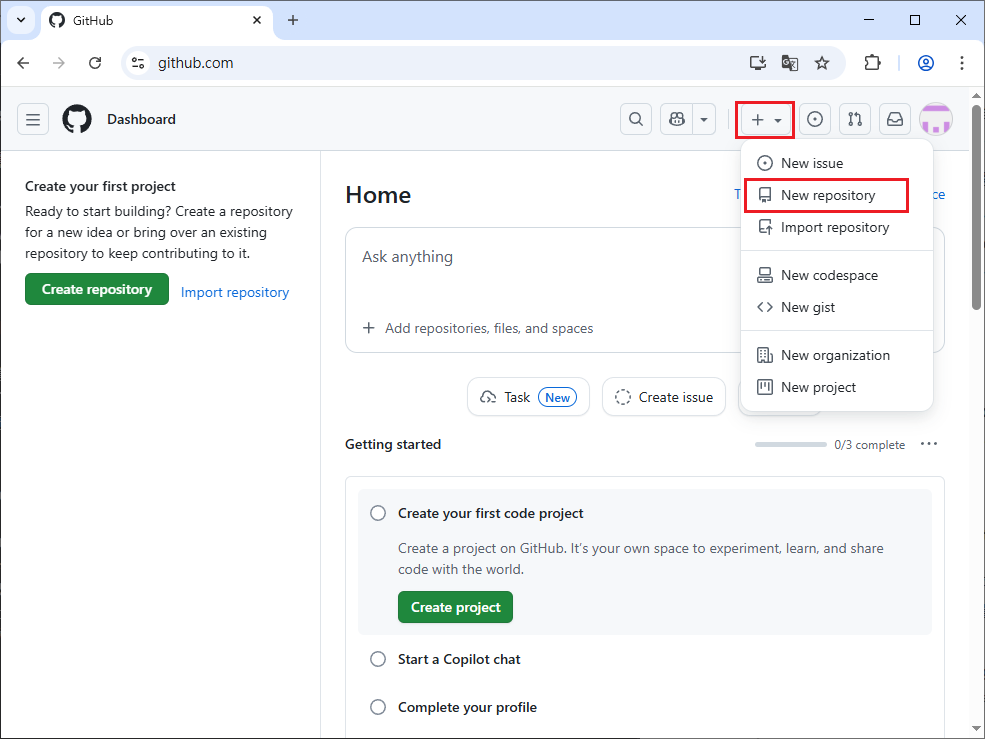Open the hamburger navigation menu
Screen dimensions: 985x739
[33, 120]
